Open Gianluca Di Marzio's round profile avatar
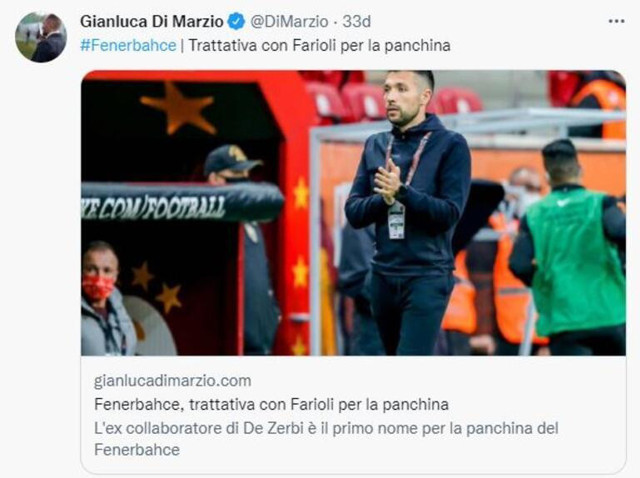This screenshot has height=478, width=640. [x=41, y=37]
